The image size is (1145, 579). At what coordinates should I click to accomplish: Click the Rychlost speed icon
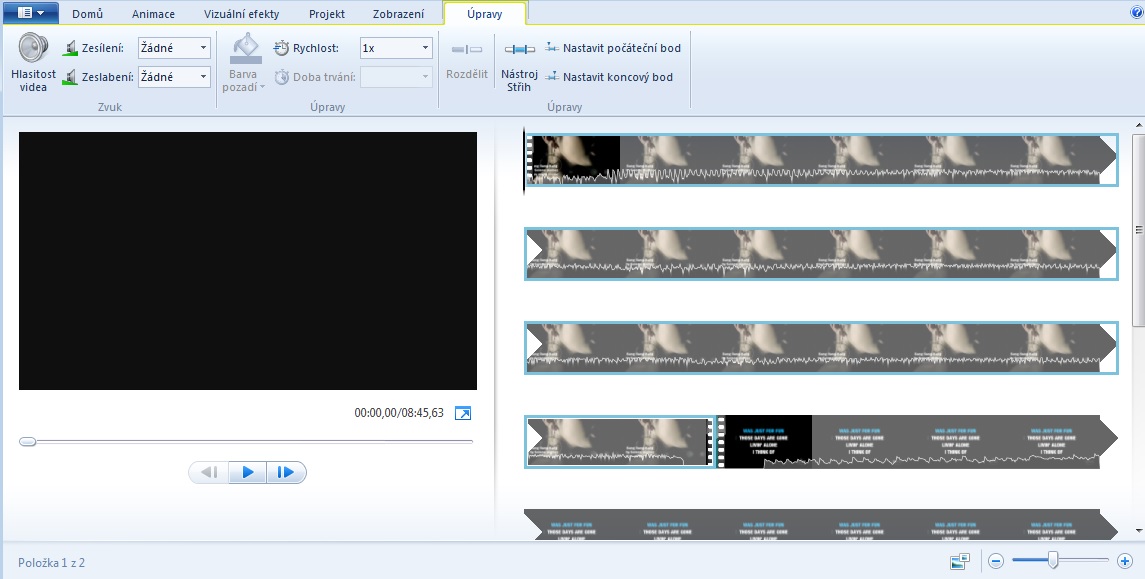(x=281, y=48)
